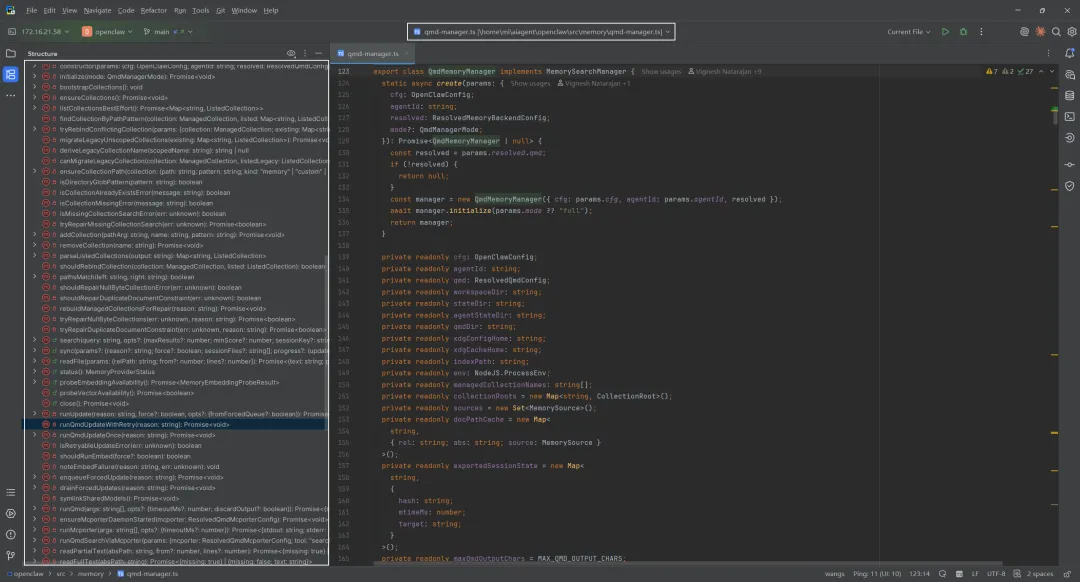1080x582 pixels.
Task: Open the Refactor menu
Action: click(x=153, y=10)
